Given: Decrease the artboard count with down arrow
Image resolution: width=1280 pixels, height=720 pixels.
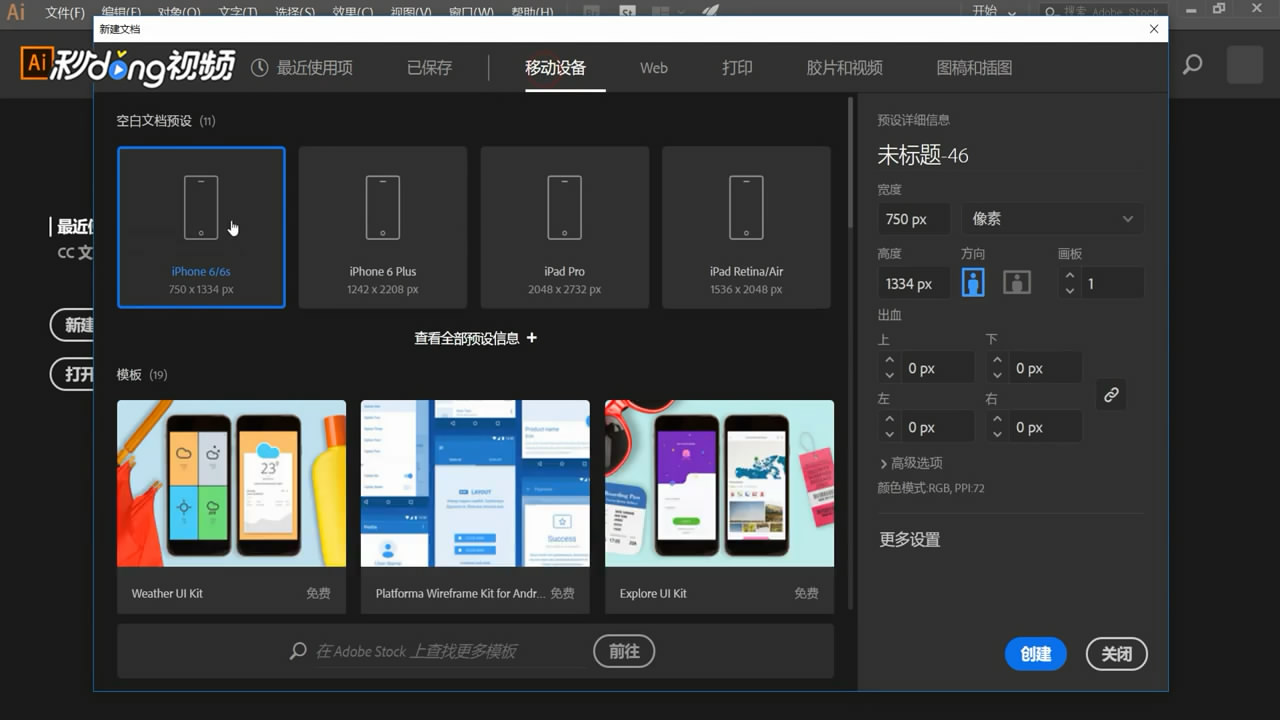Looking at the screenshot, I should tap(1070, 291).
